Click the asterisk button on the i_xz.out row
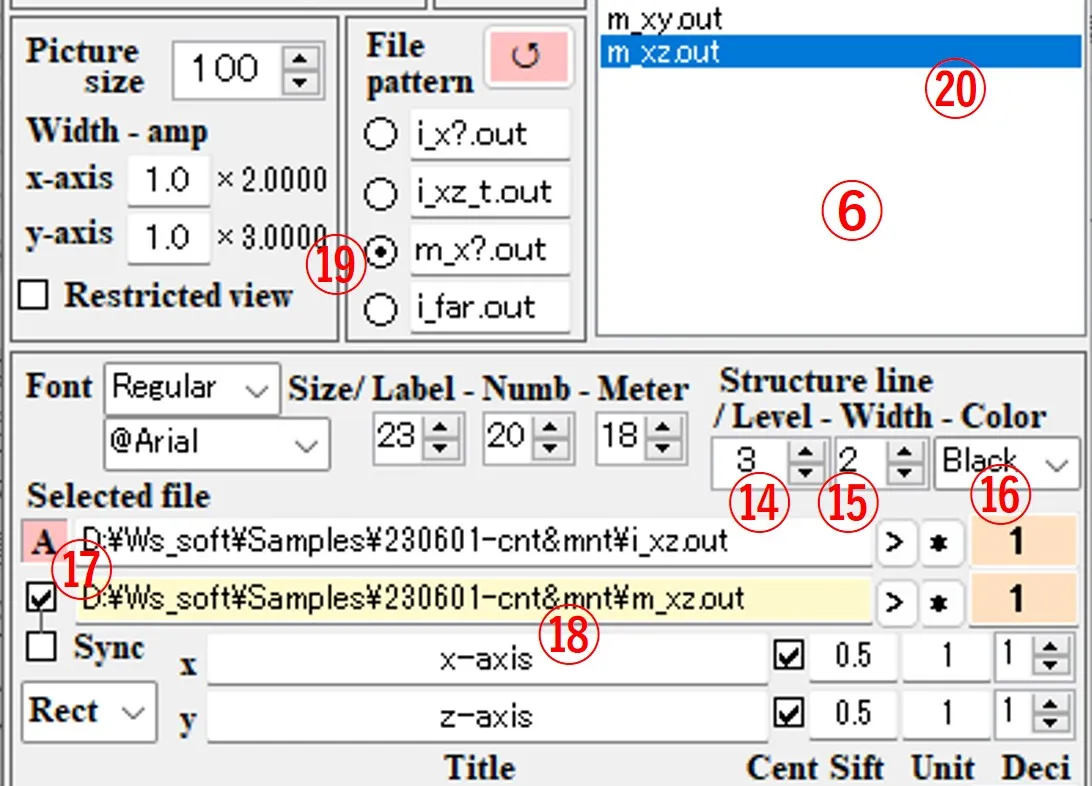The image size is (1092, 786). pyautogui.click(x=940, y=542)
